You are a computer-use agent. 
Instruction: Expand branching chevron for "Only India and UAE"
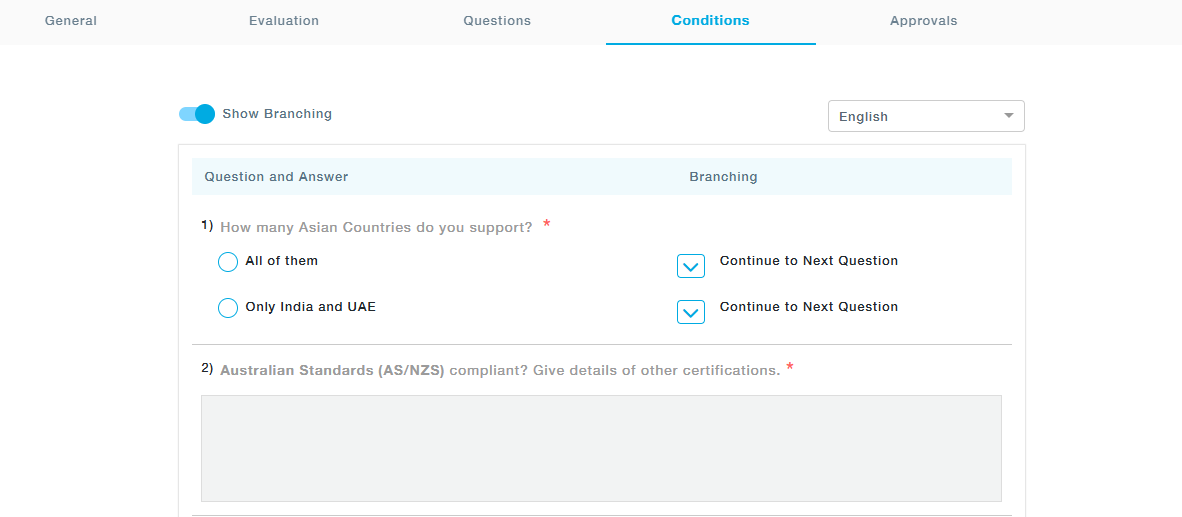click(691, 312)
